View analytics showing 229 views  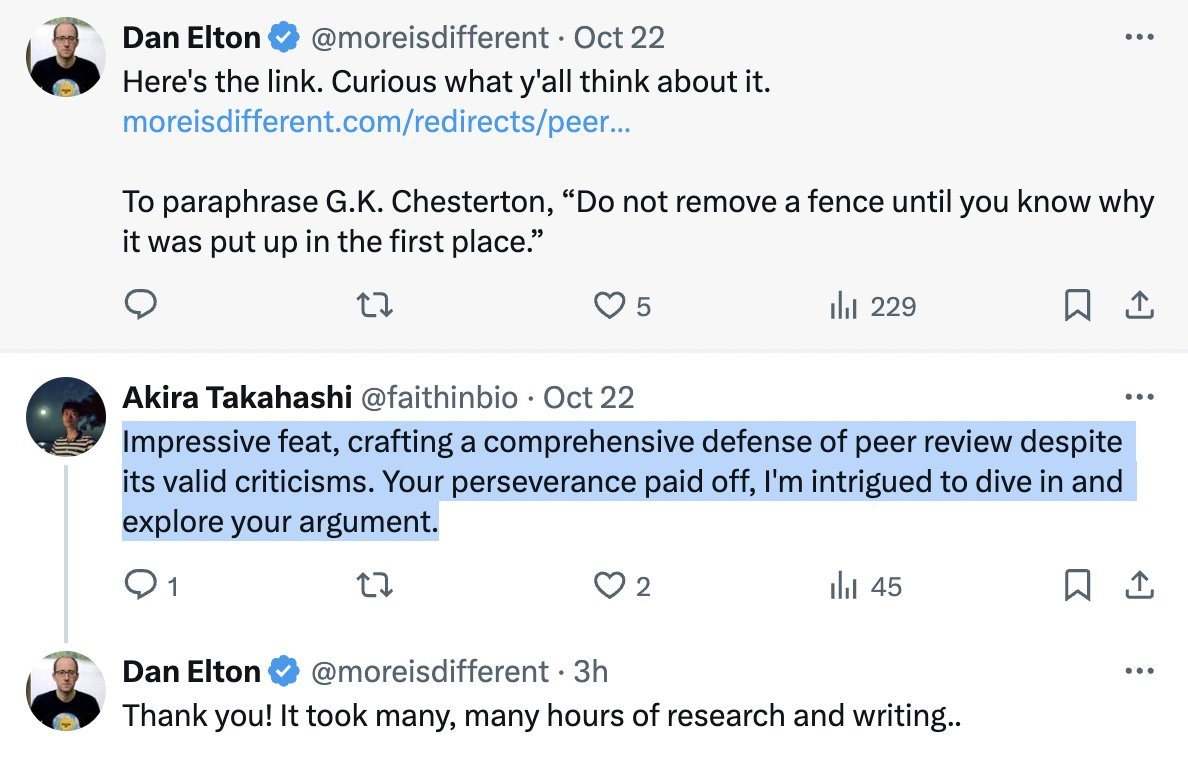873,306
